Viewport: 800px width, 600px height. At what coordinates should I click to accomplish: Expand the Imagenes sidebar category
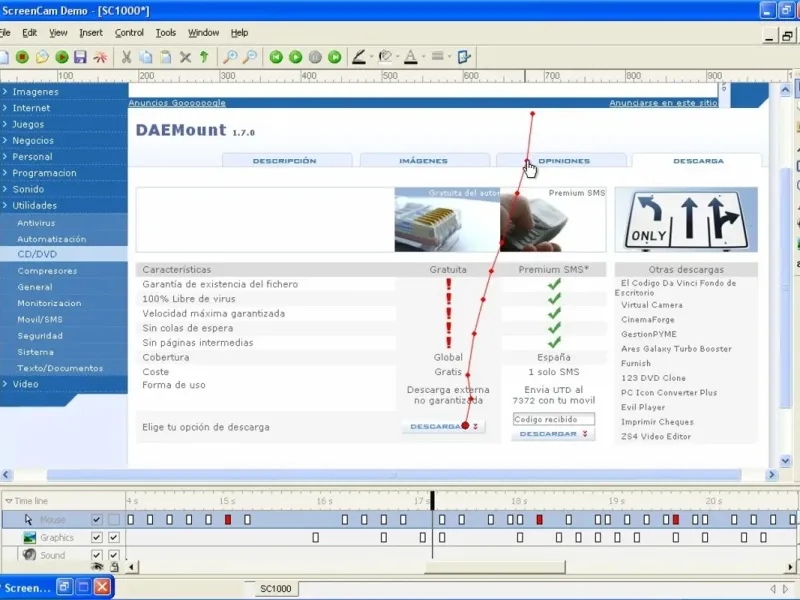(x=5, y=91)
